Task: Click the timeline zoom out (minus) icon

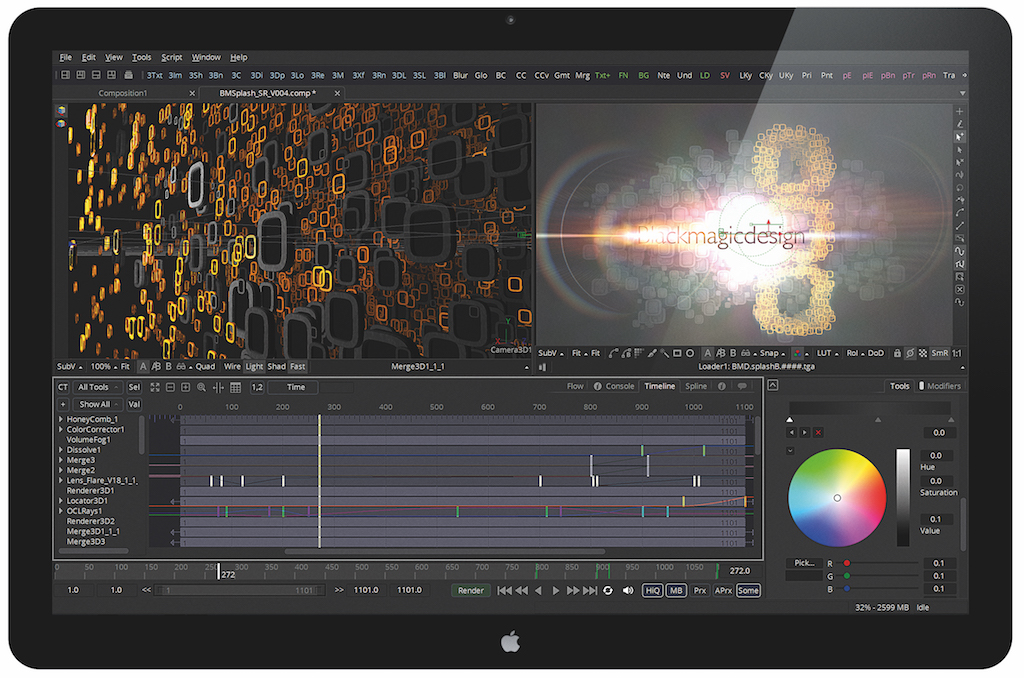Action: [x=170, y=387]
